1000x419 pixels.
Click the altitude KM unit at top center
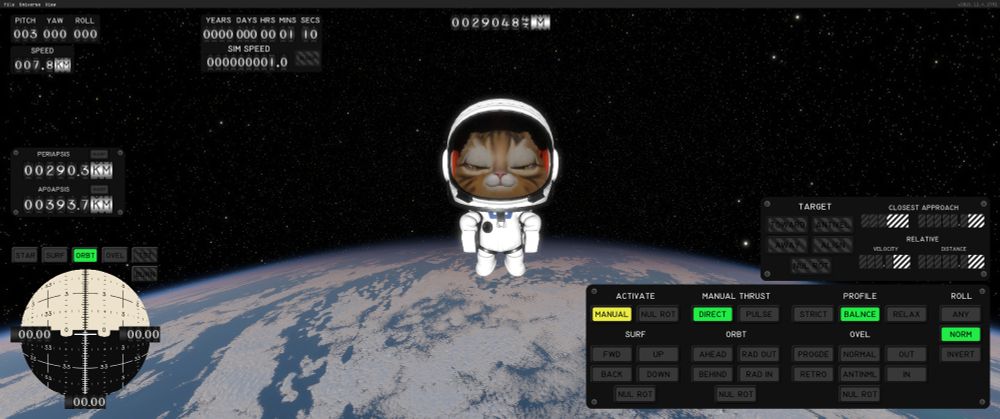[540, 23]
